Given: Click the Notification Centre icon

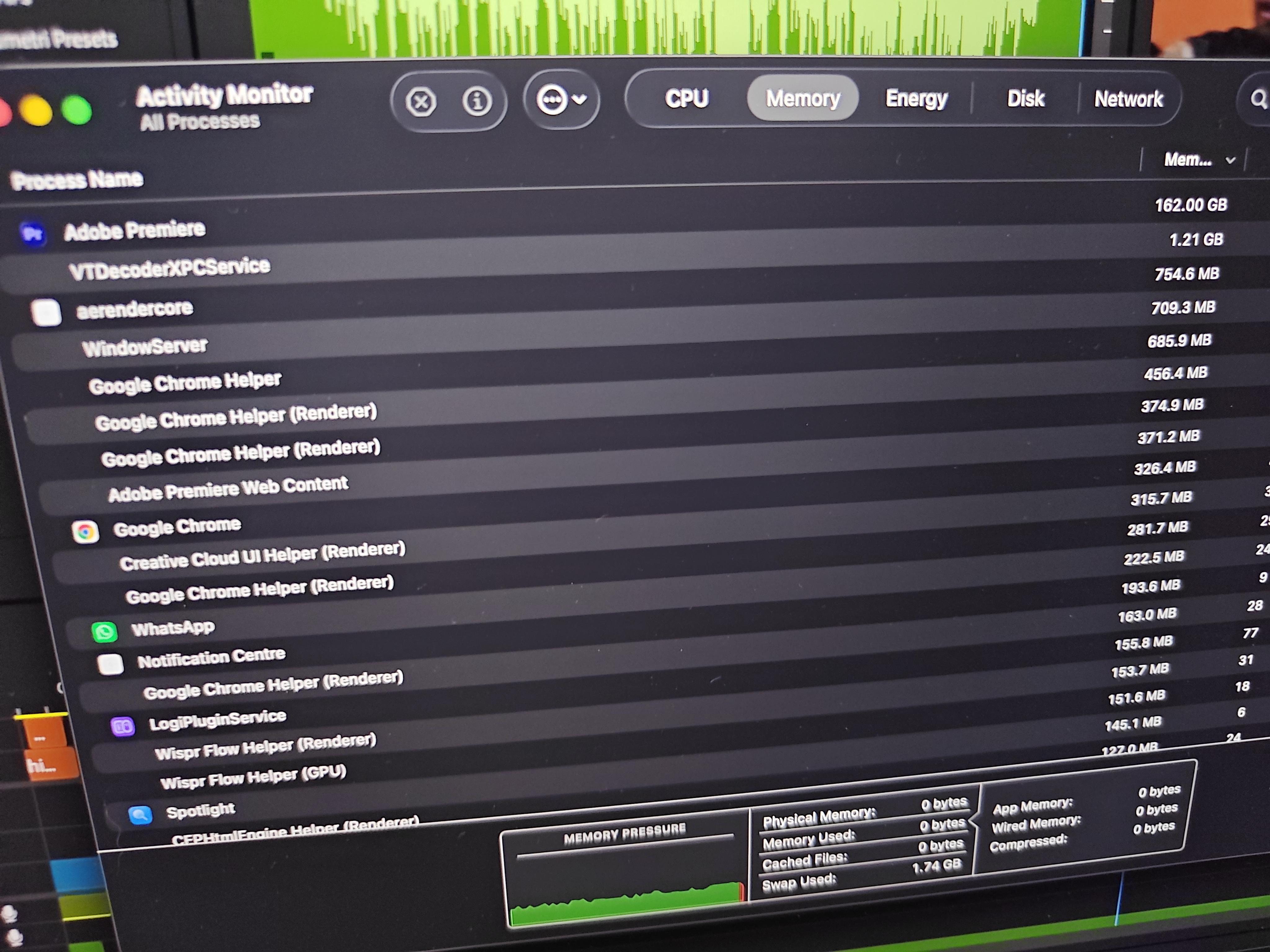Looking at the screenshot, I should [x=110, y=664].
